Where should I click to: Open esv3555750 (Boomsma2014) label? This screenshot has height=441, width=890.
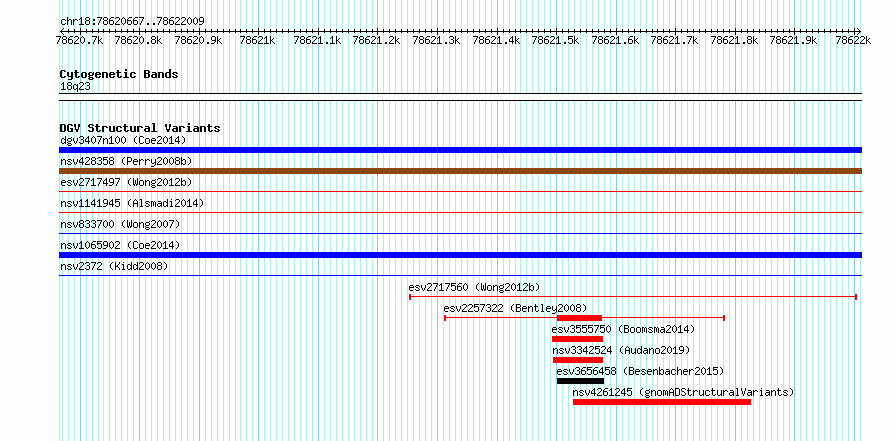(623, 329)
